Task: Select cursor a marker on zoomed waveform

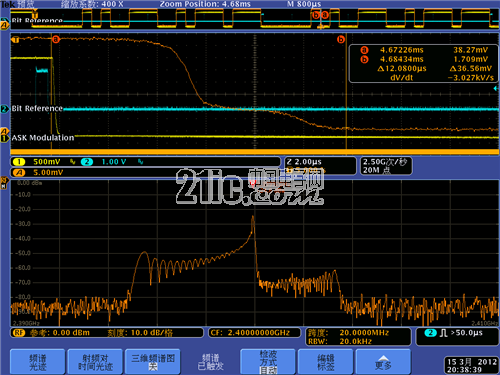Action: pos(56,39)
